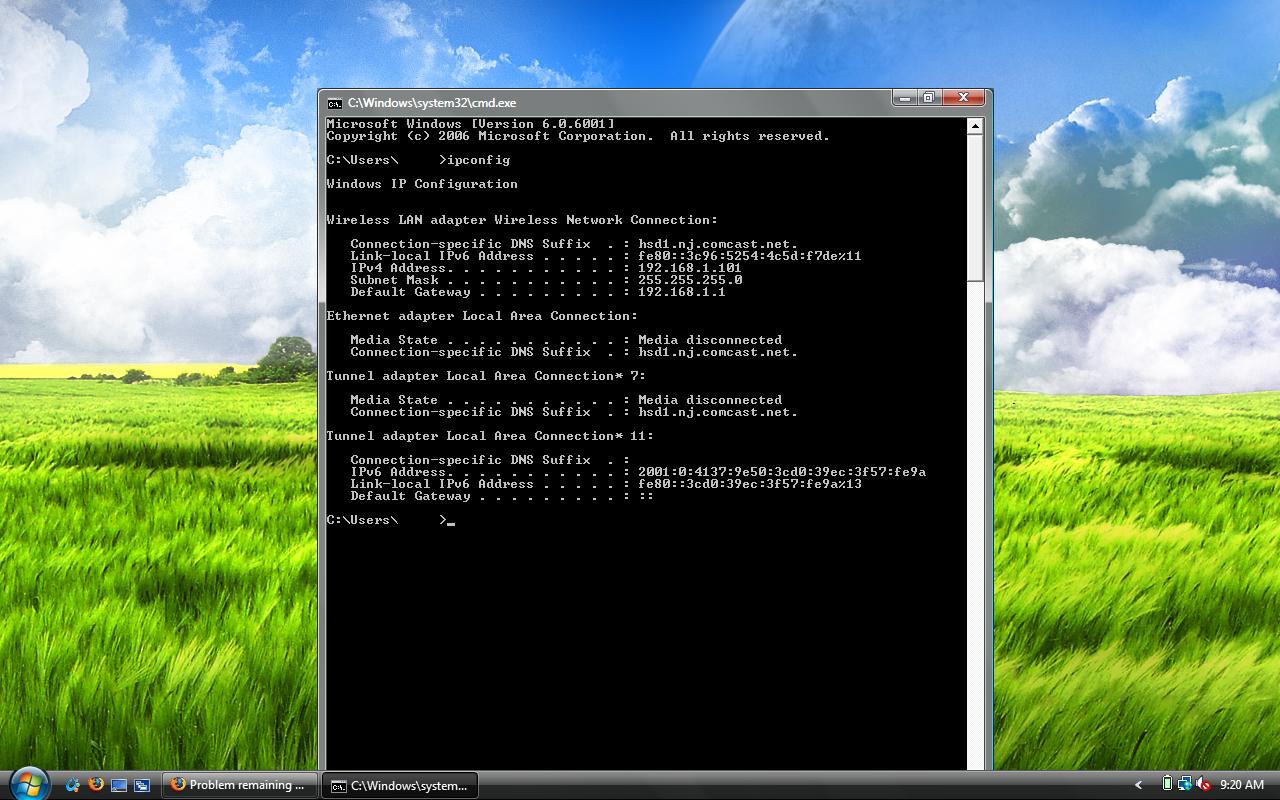Click the "Wireless LAN adapter Wireless Network Connection:" heading
This screenshot has width=1280, height=800.
coord(522,220)
